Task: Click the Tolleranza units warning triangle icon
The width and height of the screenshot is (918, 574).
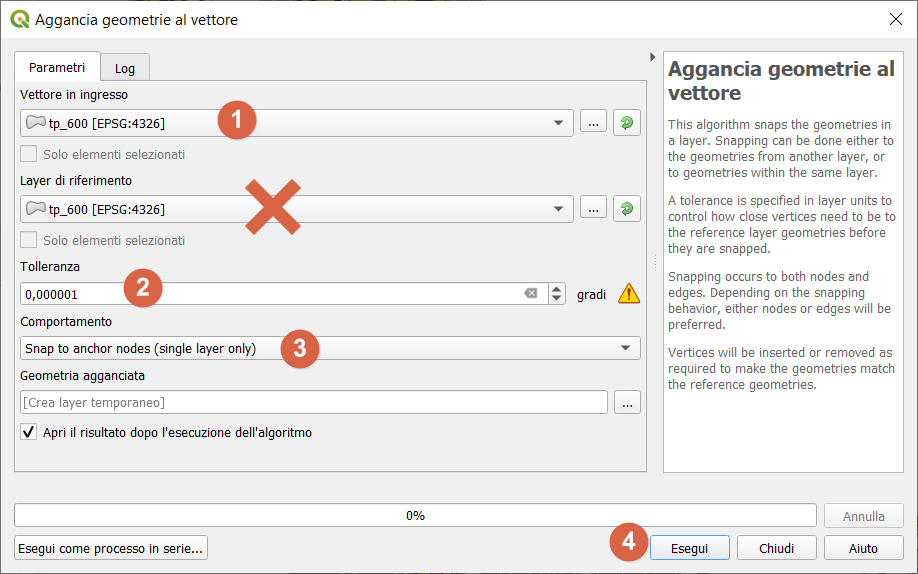Action: coord(629,294)
